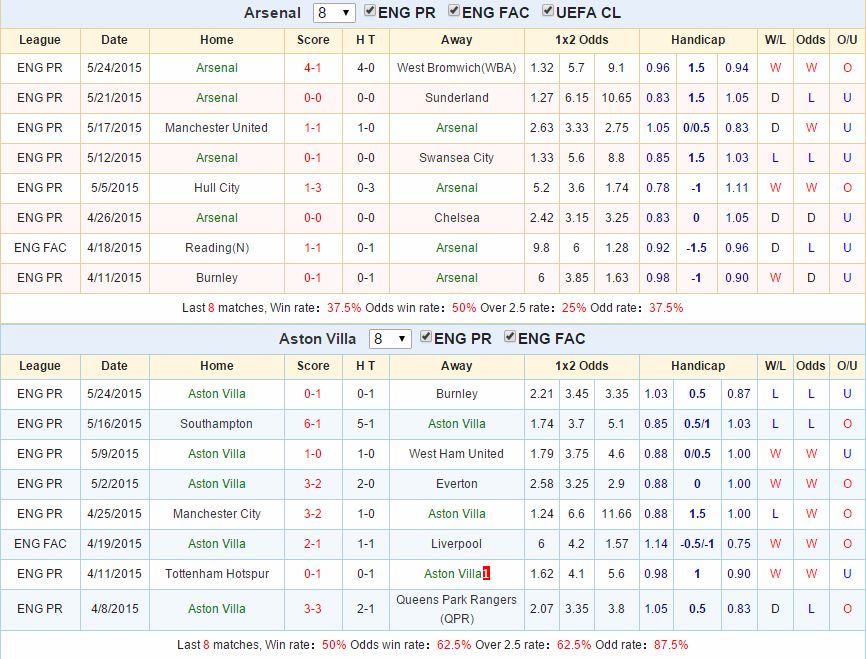Click Queens Park Rangers (QPR) team name
866x659 pixels.
pyautogui.click(x=457, y=609)
